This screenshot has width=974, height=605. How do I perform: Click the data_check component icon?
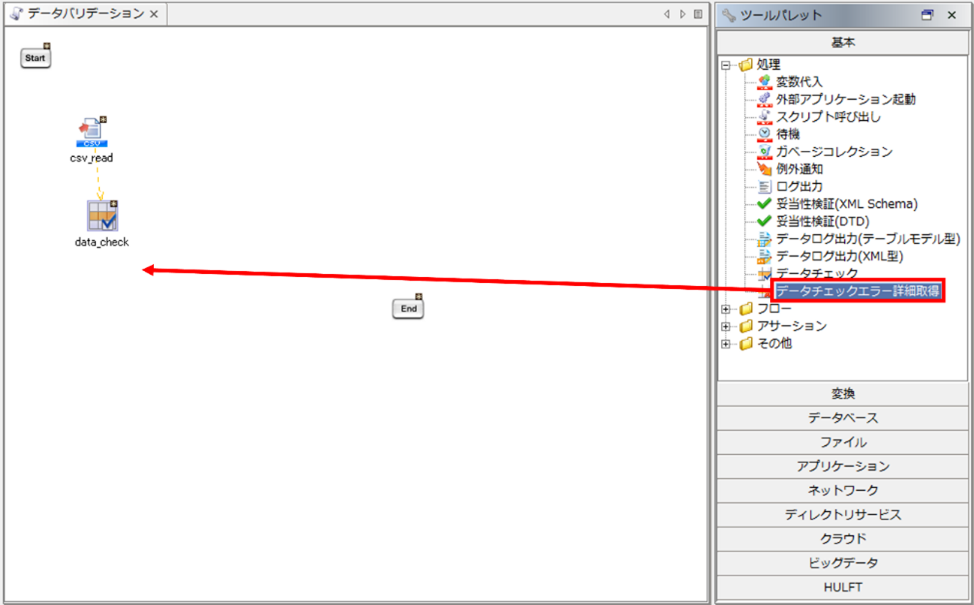click(101, 216)
